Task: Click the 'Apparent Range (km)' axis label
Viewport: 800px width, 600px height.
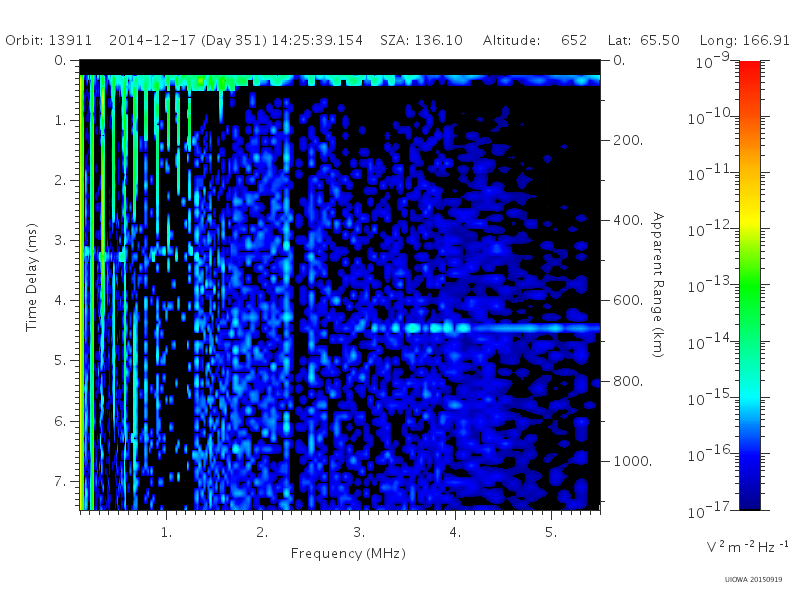Action: 658,285
